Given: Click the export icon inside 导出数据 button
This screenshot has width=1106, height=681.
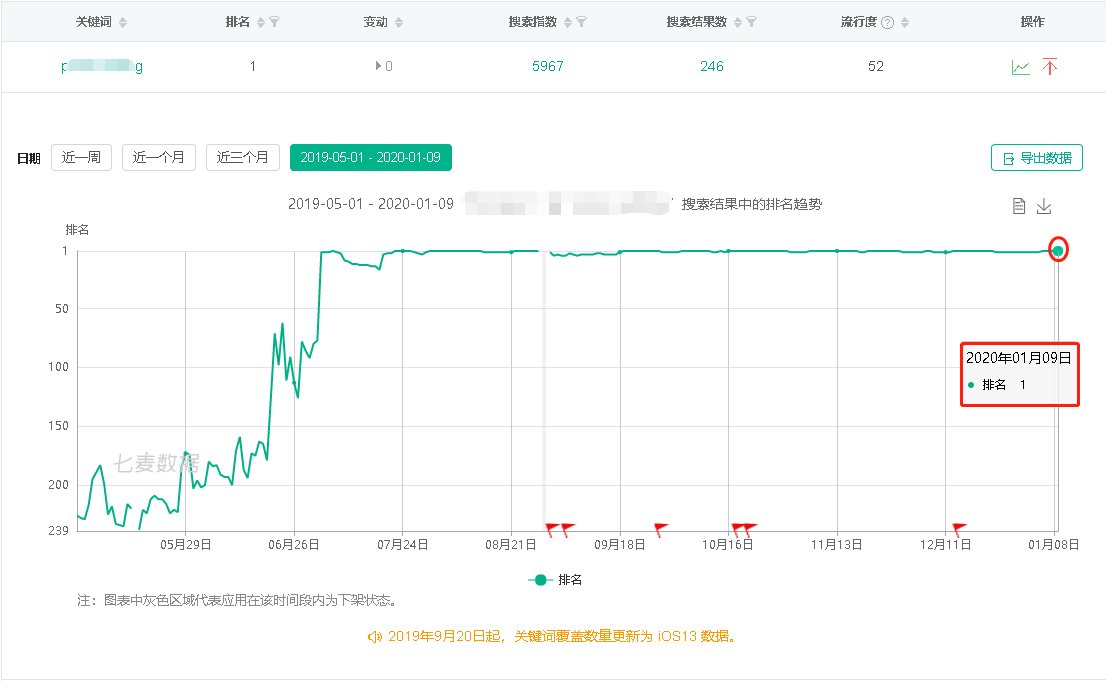Looking at the screenshot, I should pos(1008,157).
